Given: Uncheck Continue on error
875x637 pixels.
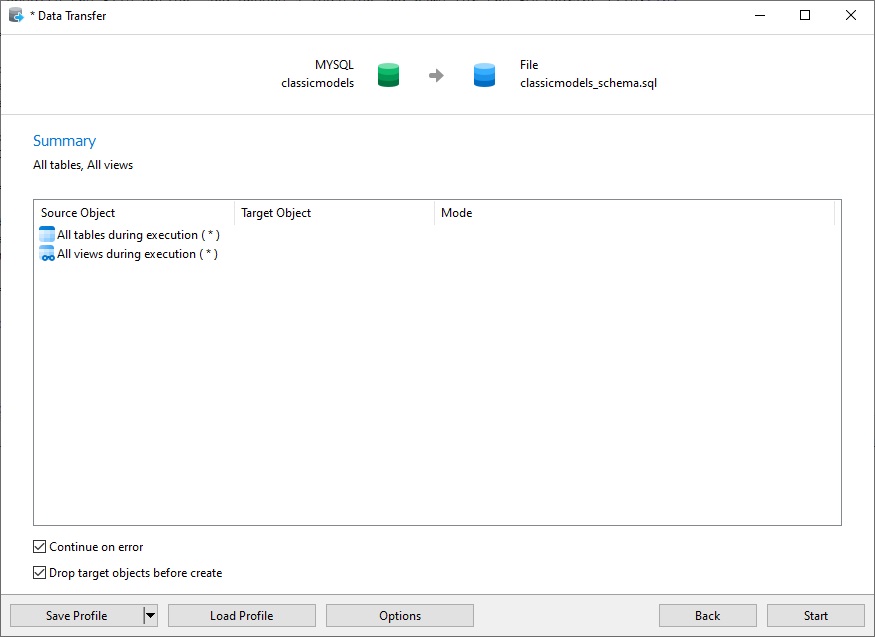Looking at the screenshot, I should (40, 547).
